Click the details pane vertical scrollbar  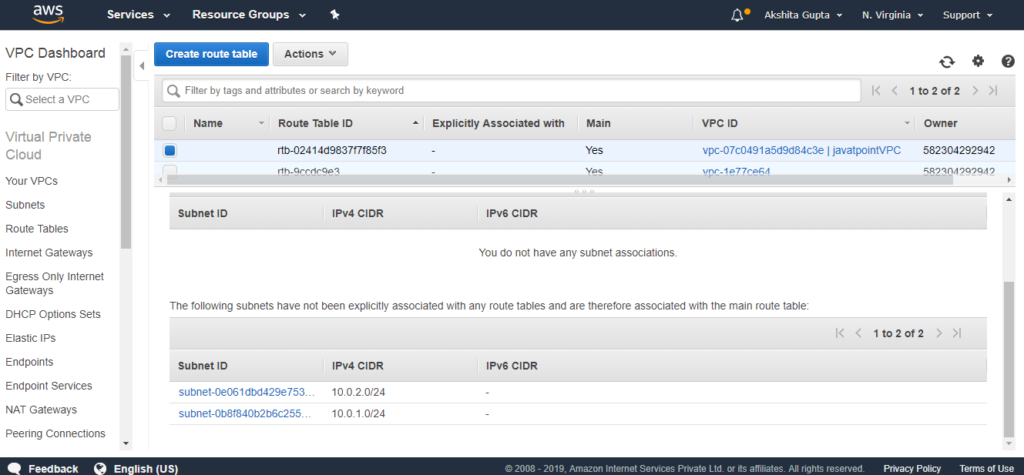click(1009, 359)
